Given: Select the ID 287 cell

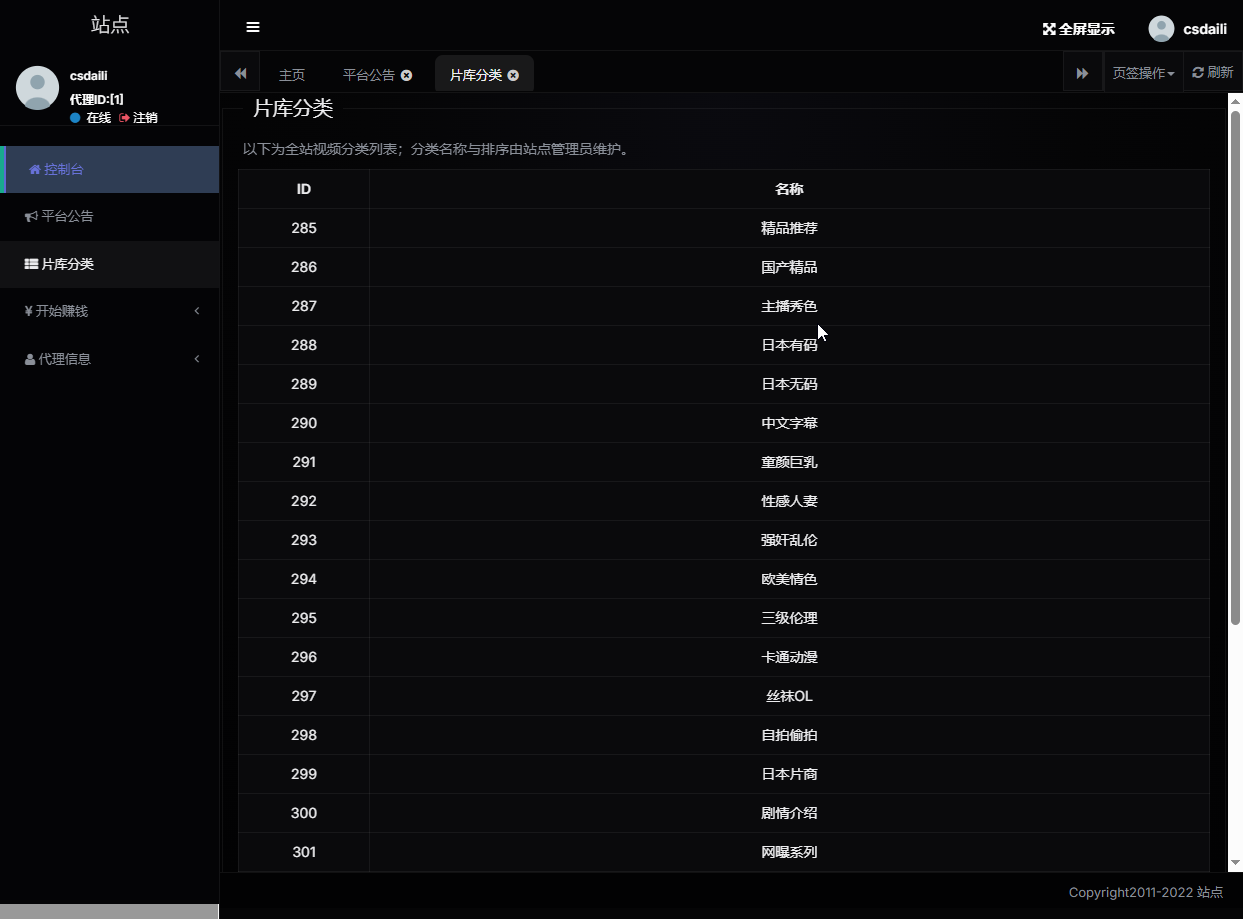Looking at the screenshot, I should 304,306.
